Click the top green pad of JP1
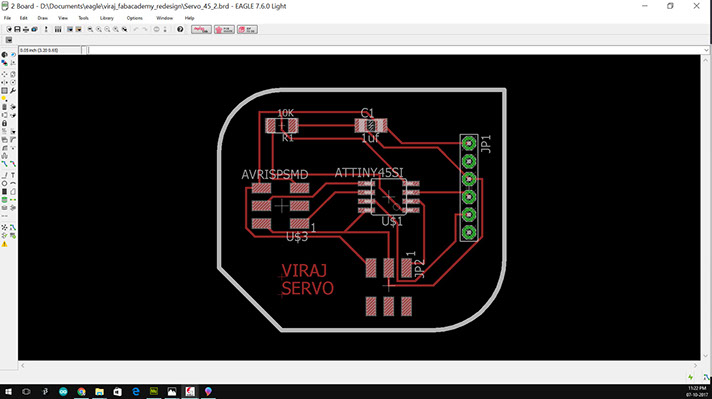 click(x=469, y=144)
